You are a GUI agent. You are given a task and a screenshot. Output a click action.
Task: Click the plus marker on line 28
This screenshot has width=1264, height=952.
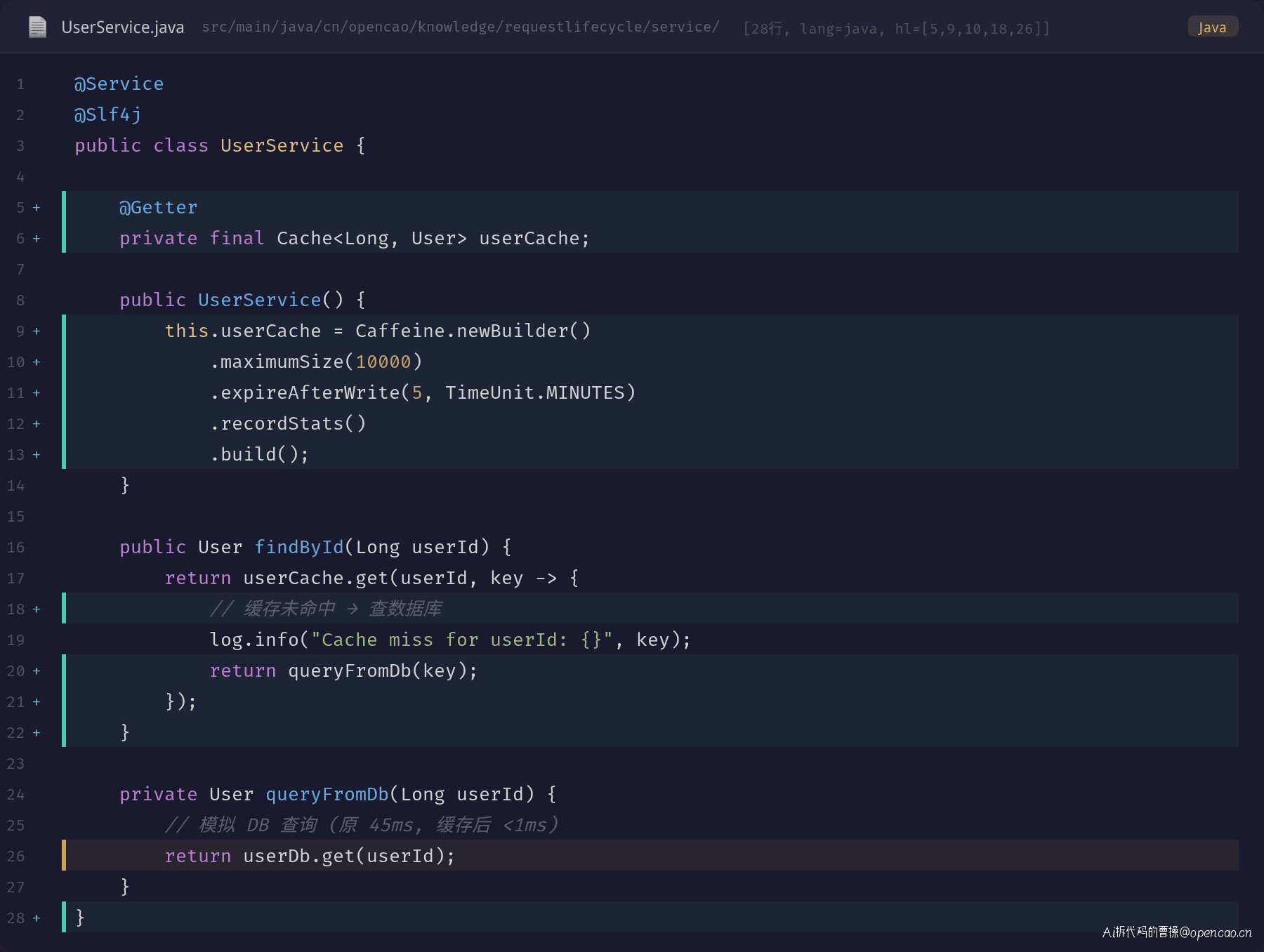tap(37, 918)
